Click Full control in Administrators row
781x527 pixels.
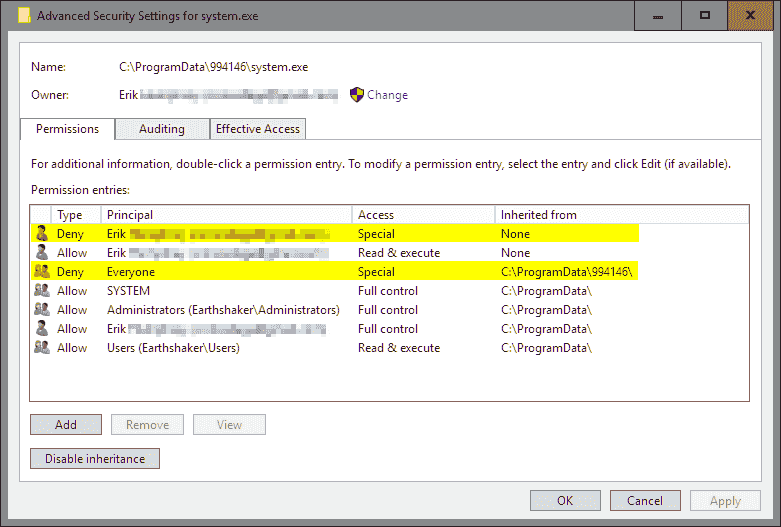(388, 310)
